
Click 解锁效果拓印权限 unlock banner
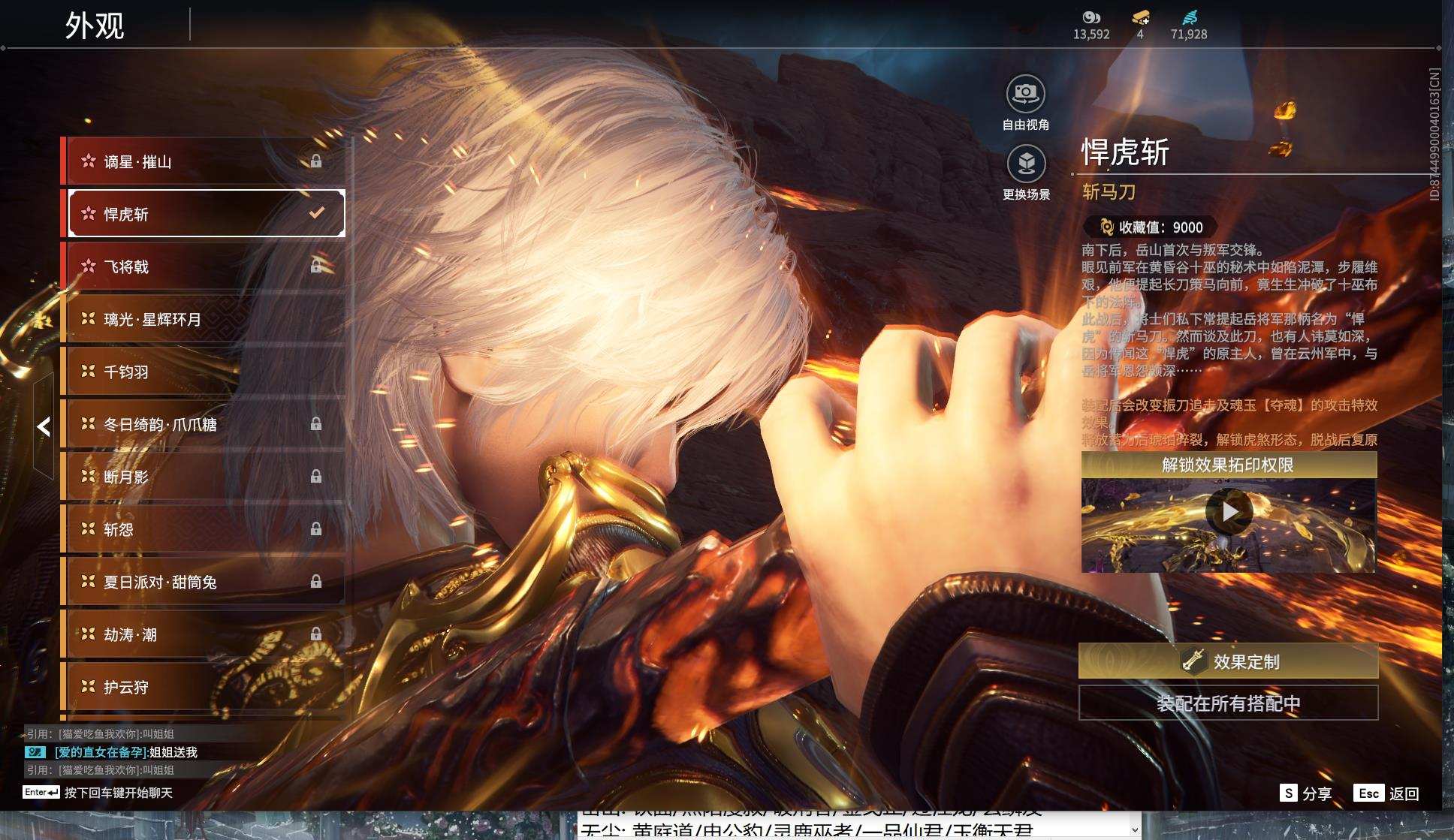1229,465
